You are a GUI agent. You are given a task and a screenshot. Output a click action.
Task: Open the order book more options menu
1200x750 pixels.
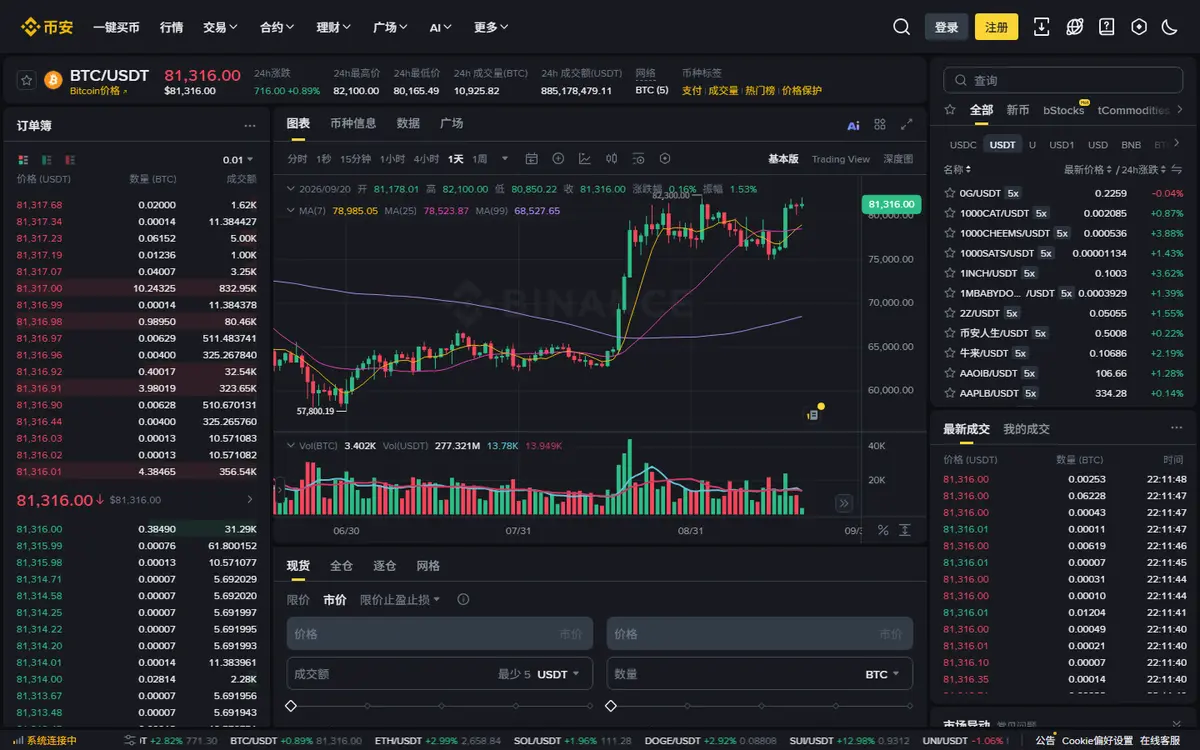(x=249, y=126)
